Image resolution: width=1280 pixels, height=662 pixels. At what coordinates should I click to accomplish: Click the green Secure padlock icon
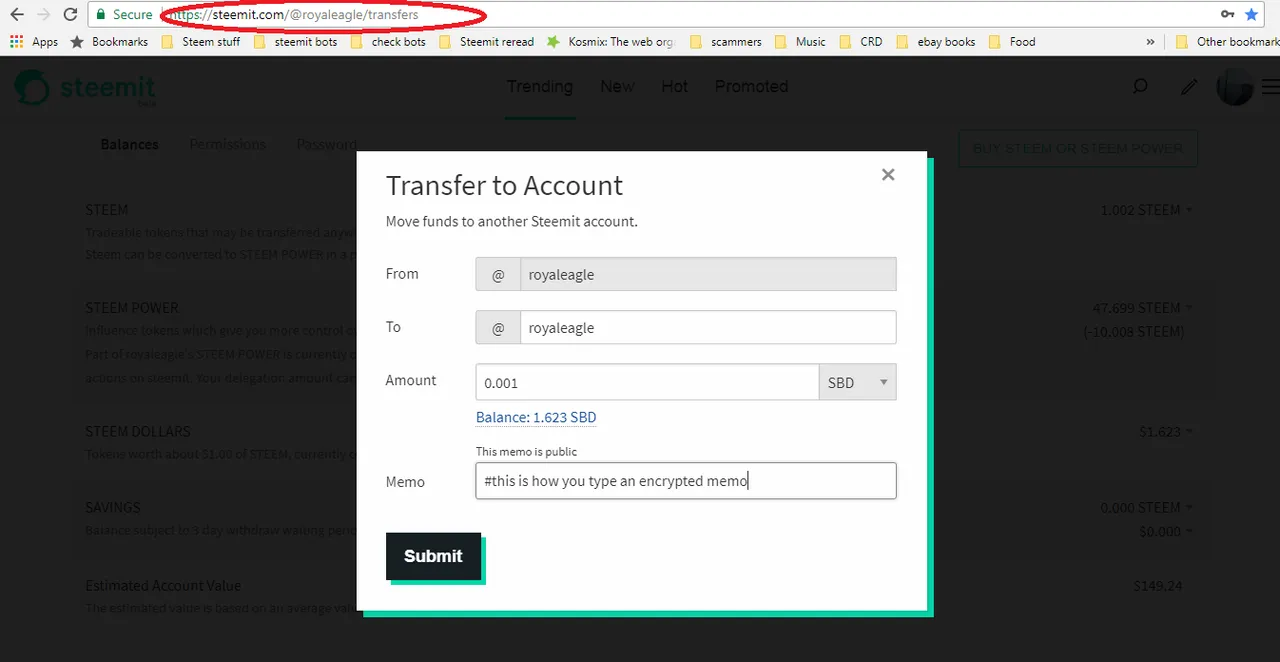[100, 15]
